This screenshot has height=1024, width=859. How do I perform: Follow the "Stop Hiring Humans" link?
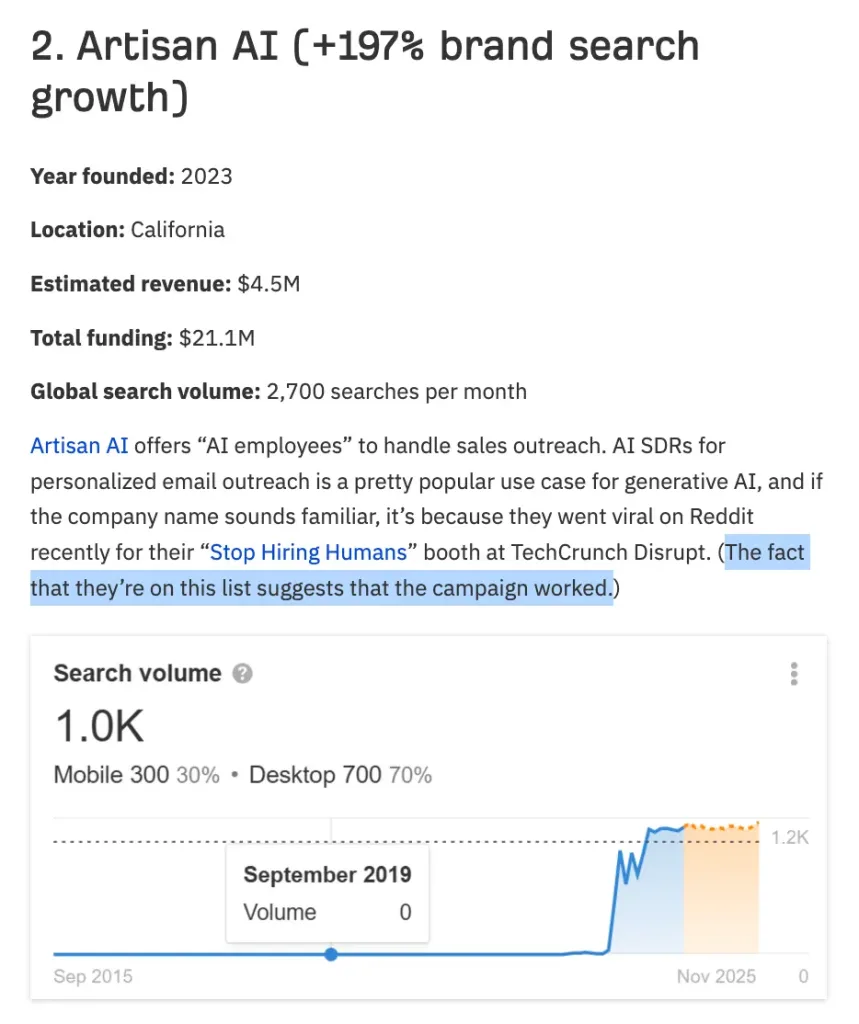(x=308, y=552)
